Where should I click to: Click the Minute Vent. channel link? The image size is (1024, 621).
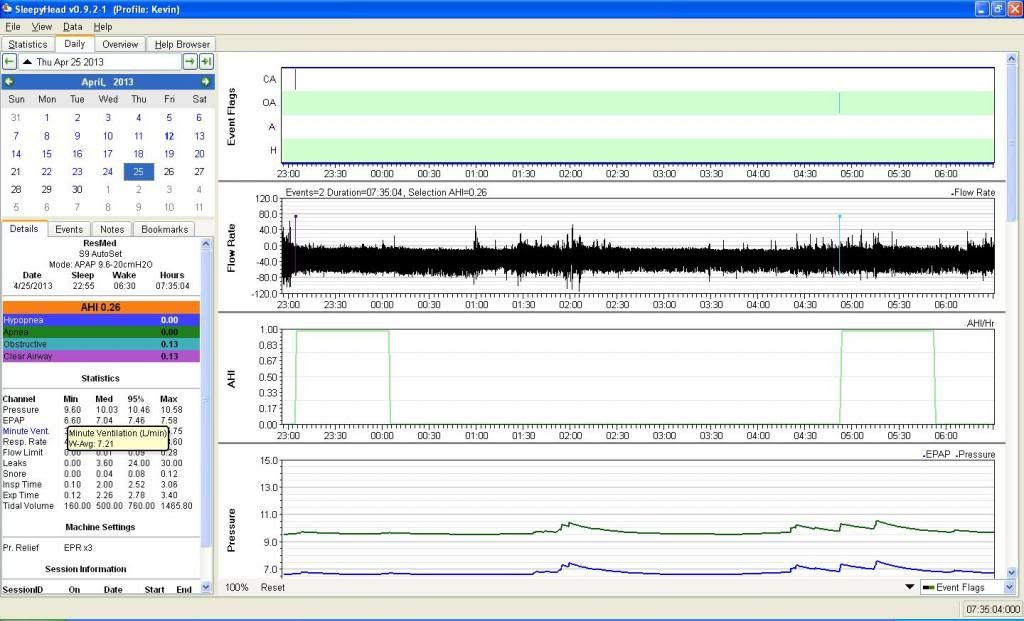point(26,431)
